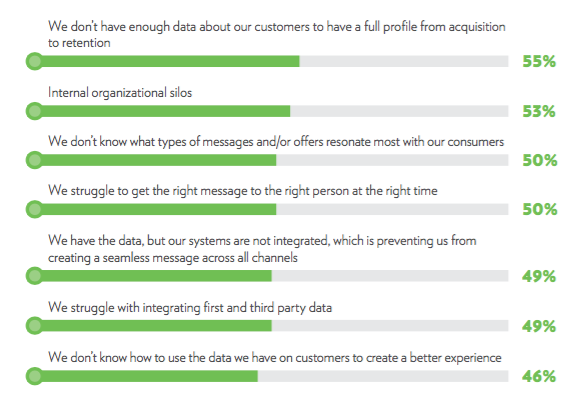Click the gray unfilled part of the 46% bar
583x402 pixels.
[x=383, y=376]
